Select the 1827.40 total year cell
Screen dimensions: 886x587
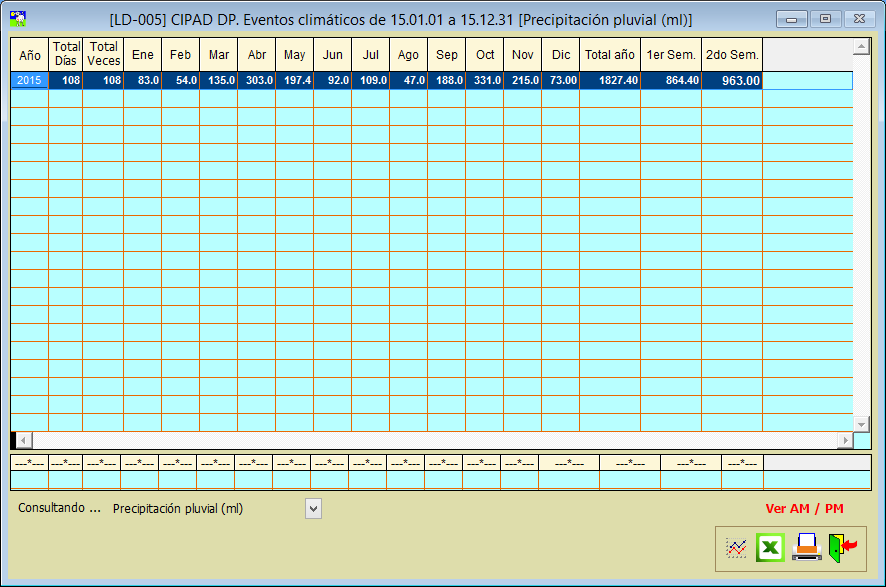click(610, 81)
